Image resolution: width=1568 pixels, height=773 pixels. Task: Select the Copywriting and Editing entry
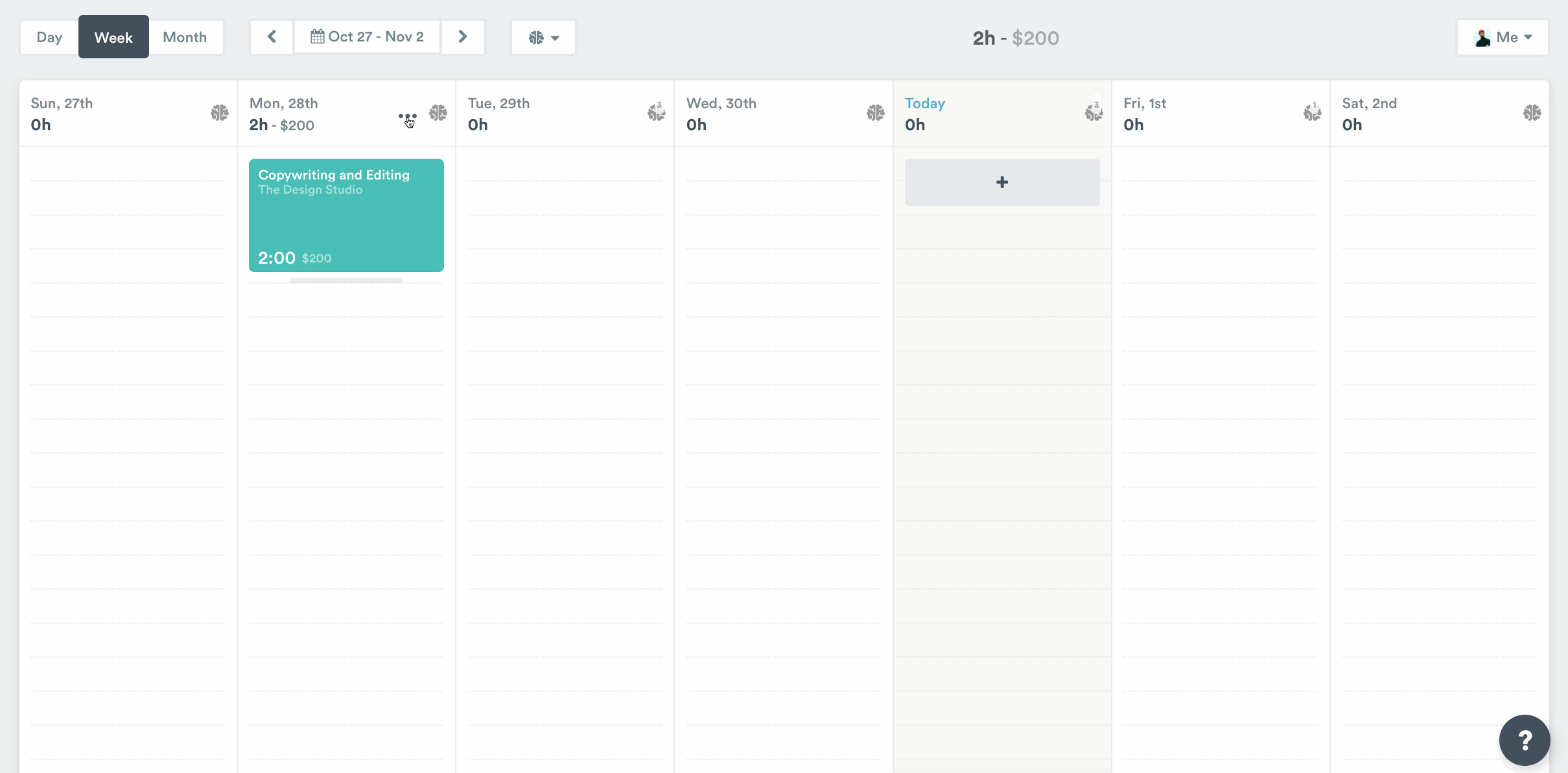click(346, 215)
